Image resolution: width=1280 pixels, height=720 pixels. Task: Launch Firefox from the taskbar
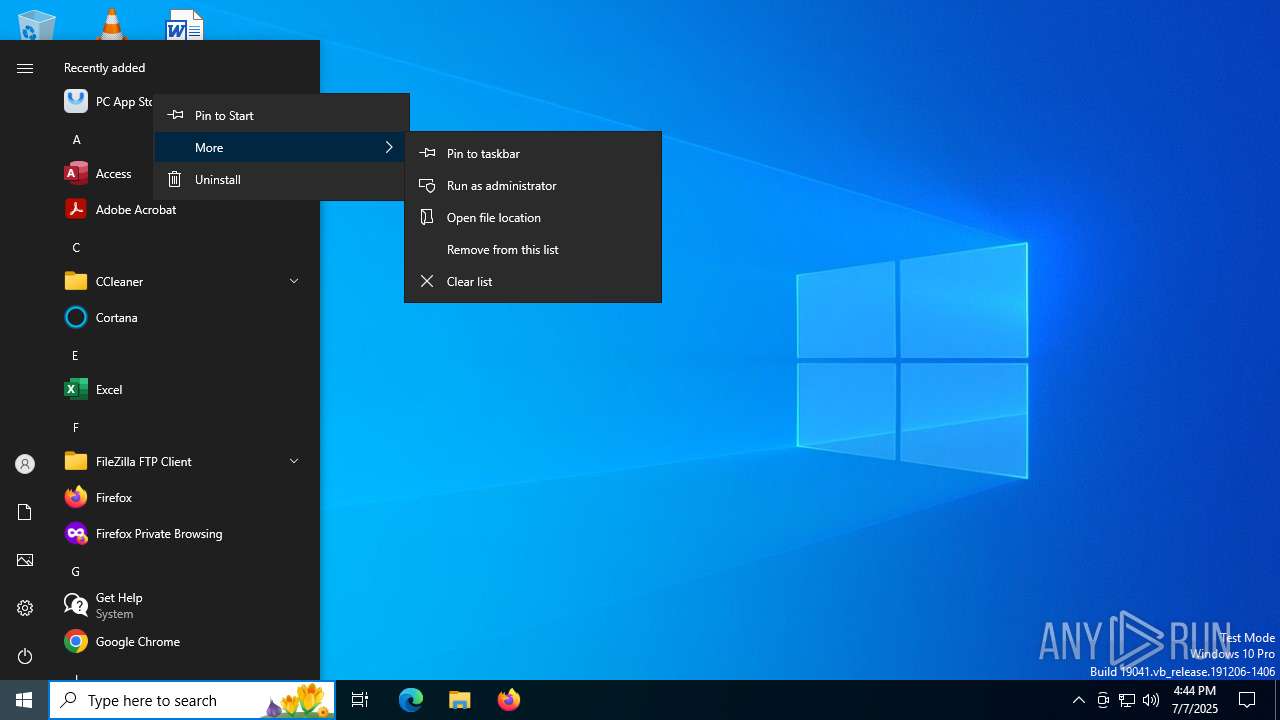click(x=509, y=700)
